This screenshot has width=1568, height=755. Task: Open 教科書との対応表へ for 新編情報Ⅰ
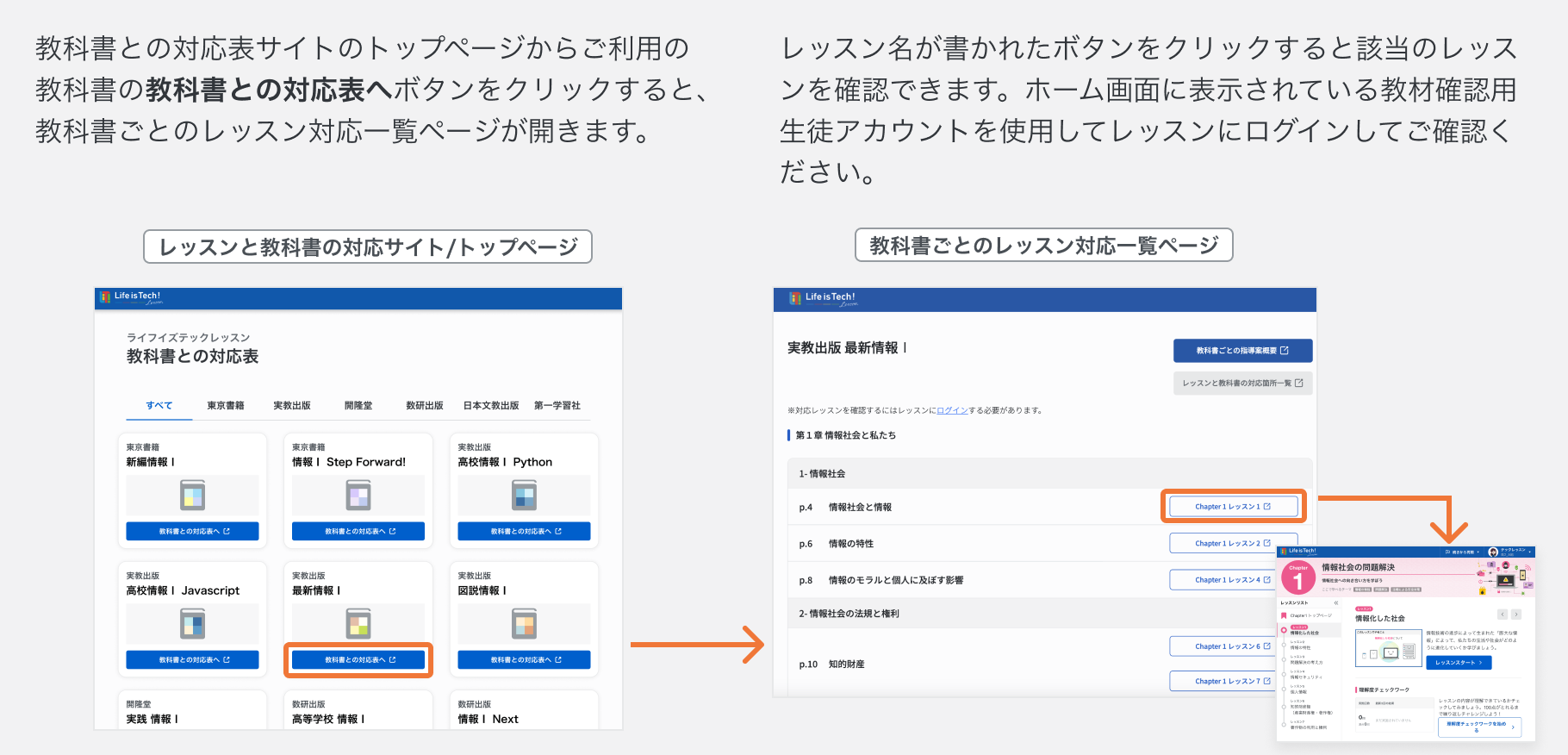click(193, 531)
